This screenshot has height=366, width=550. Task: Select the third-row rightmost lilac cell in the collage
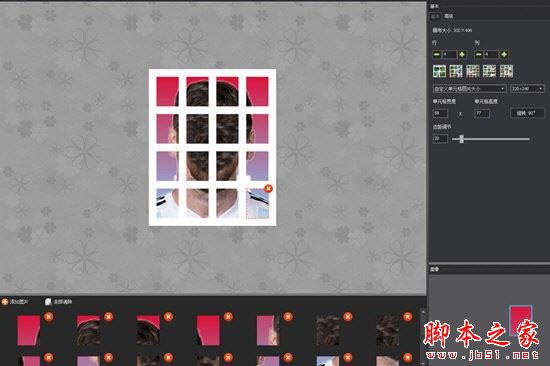[257, 166]
